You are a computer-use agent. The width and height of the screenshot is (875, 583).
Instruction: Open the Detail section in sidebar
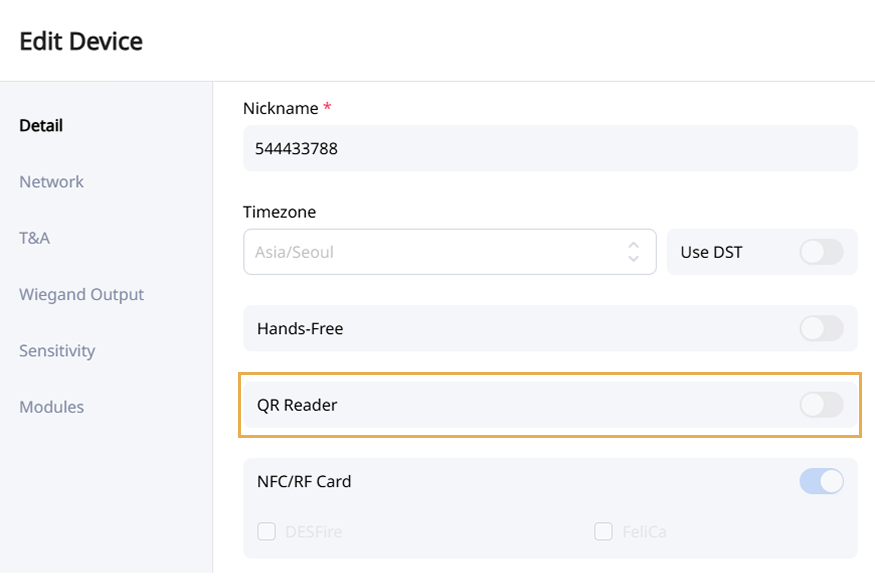click(41, 126)
